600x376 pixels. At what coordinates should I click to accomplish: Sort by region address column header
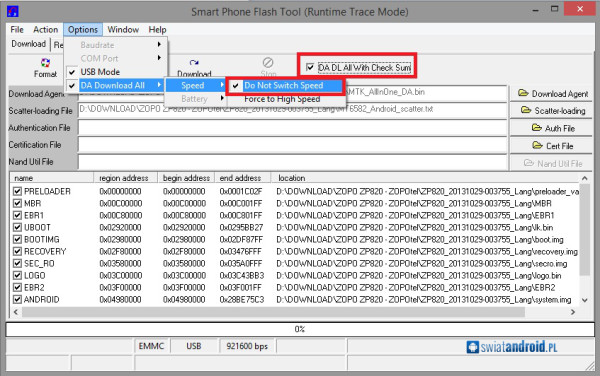tap(126, 178)
